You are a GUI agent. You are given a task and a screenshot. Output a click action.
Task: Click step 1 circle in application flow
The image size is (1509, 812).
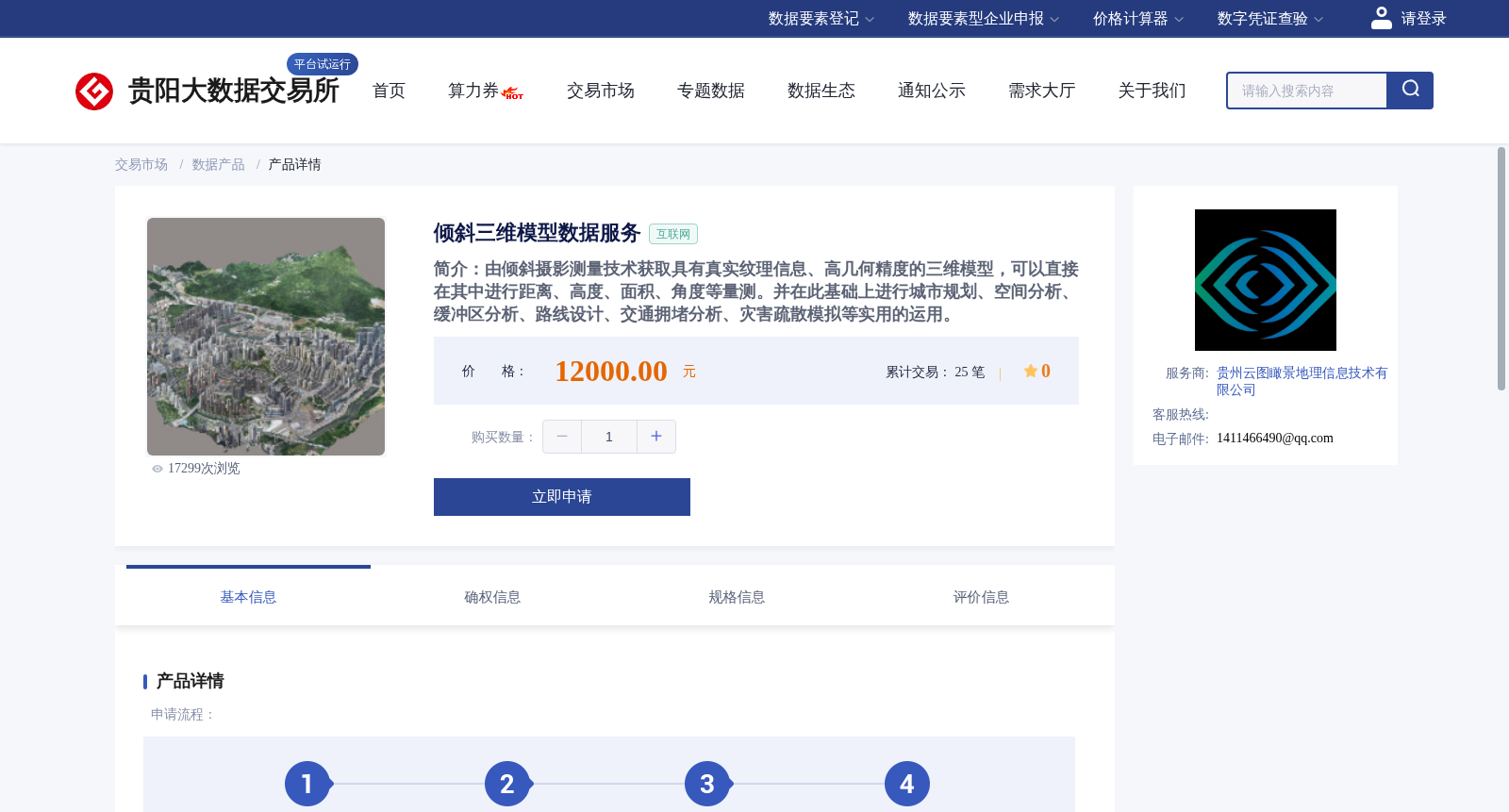(x=307, y=784)
